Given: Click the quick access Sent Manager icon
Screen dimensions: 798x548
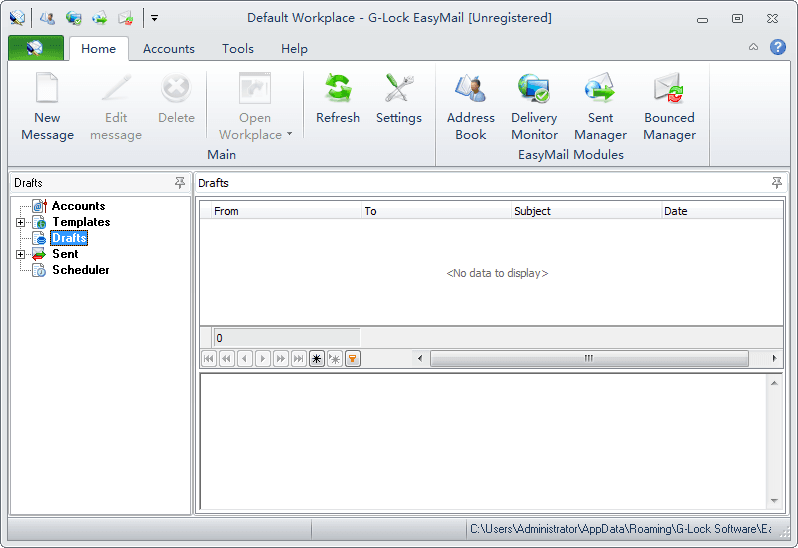Looking at the screenshot, I should (99, 19).
